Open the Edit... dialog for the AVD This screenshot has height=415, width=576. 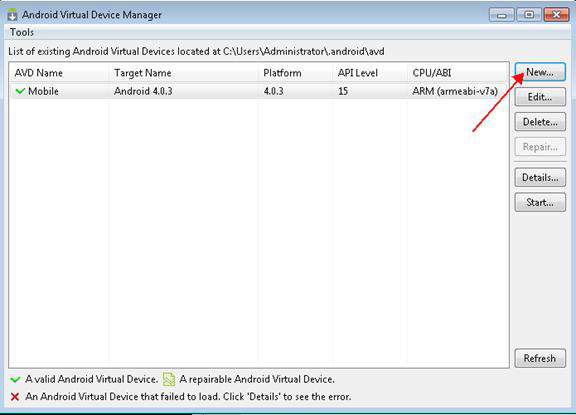tap(540, 97)
